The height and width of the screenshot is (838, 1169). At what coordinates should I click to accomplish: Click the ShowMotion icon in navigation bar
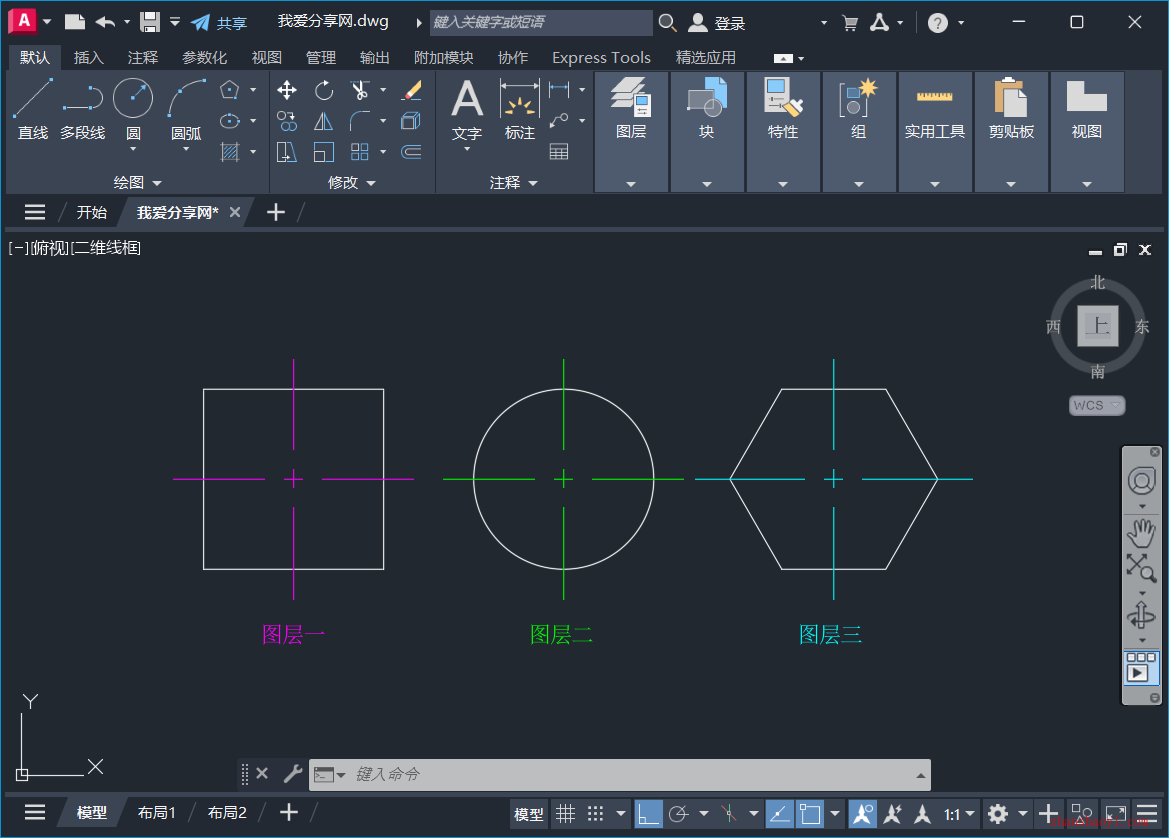click(1141, 668)
